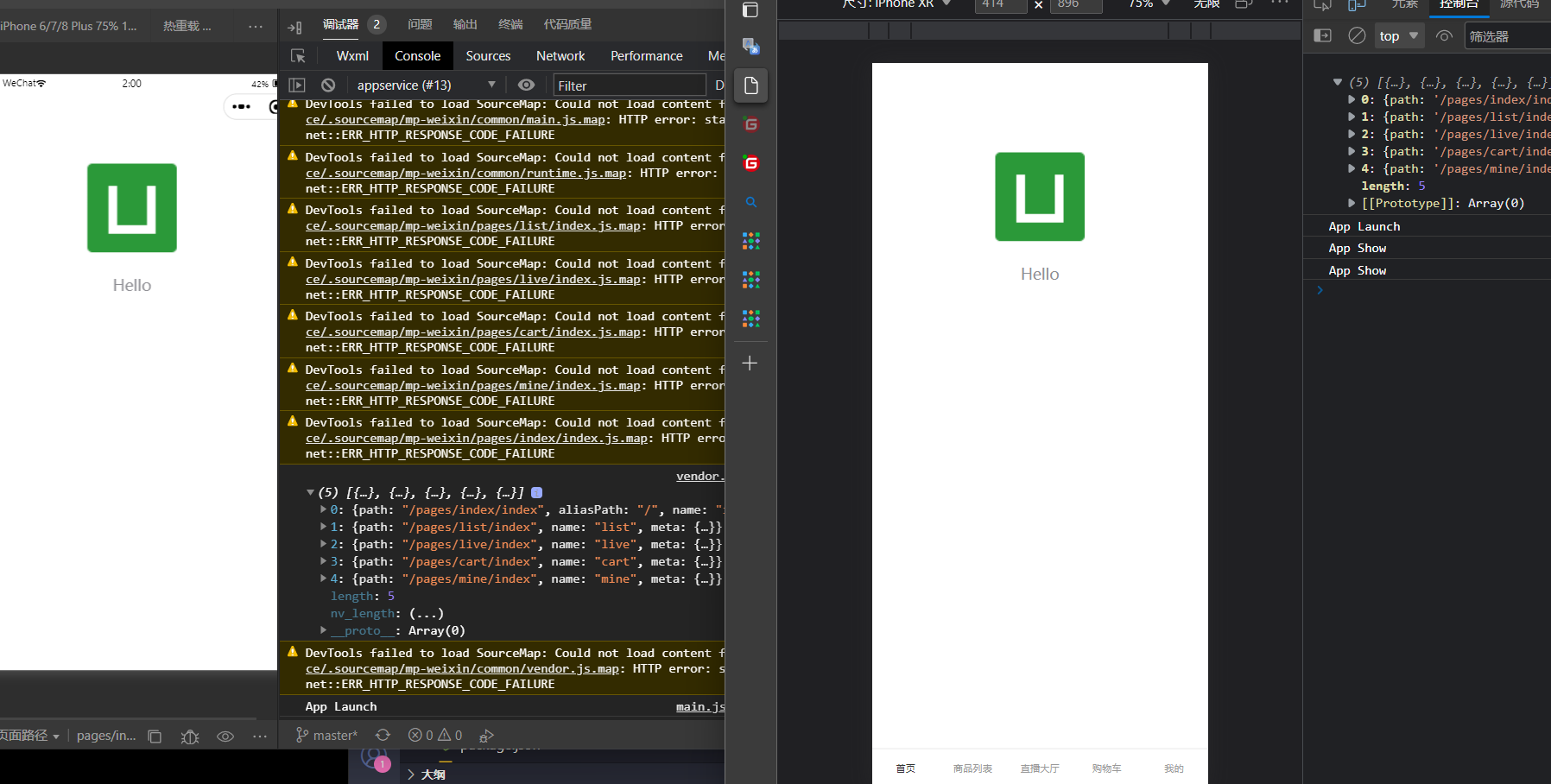Viewport: 1551px width, 784px height.
Task: Switch to the Performance tab
Action: click(647, 56)
